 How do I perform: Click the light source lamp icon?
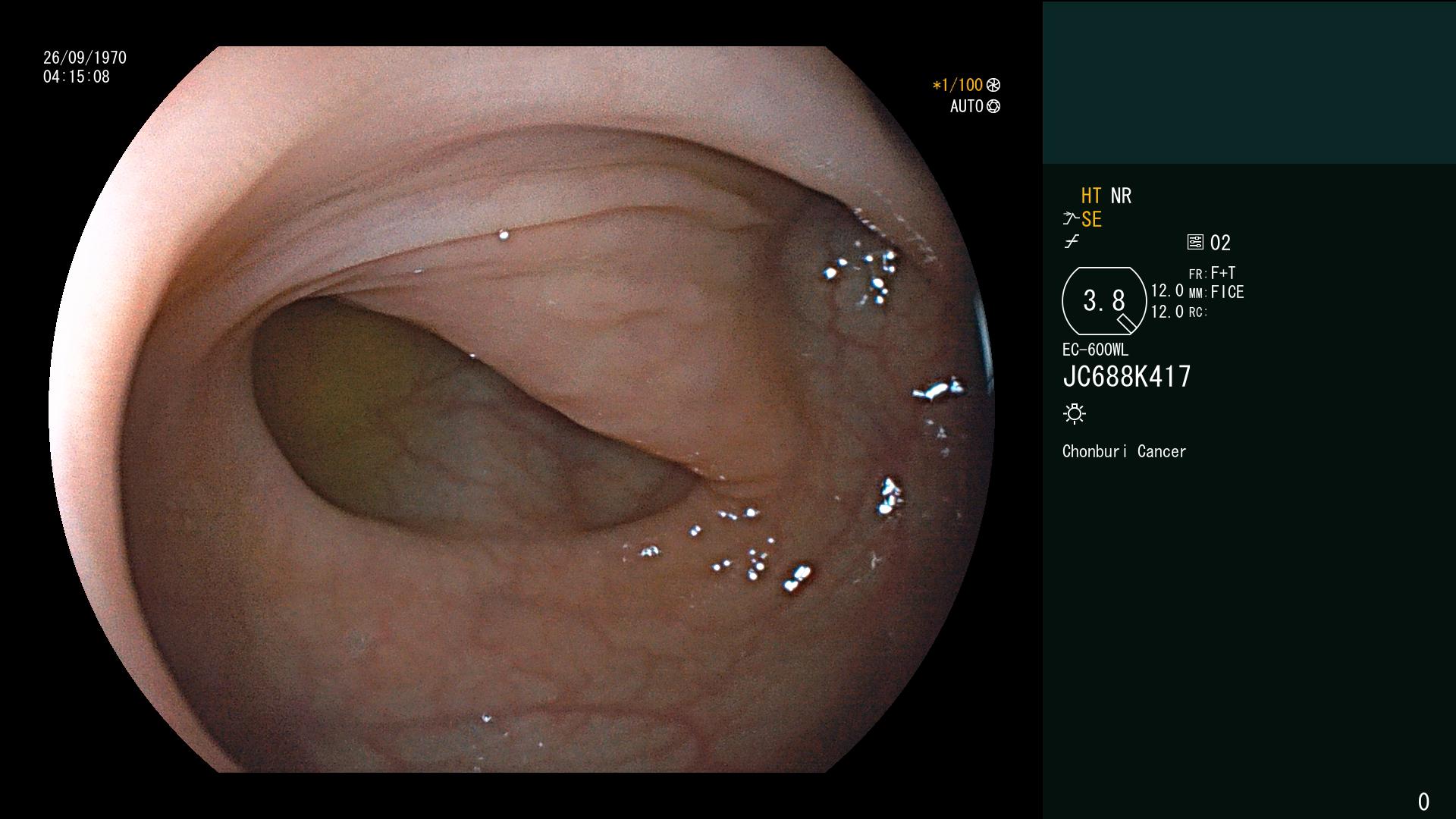(1075, 413)
